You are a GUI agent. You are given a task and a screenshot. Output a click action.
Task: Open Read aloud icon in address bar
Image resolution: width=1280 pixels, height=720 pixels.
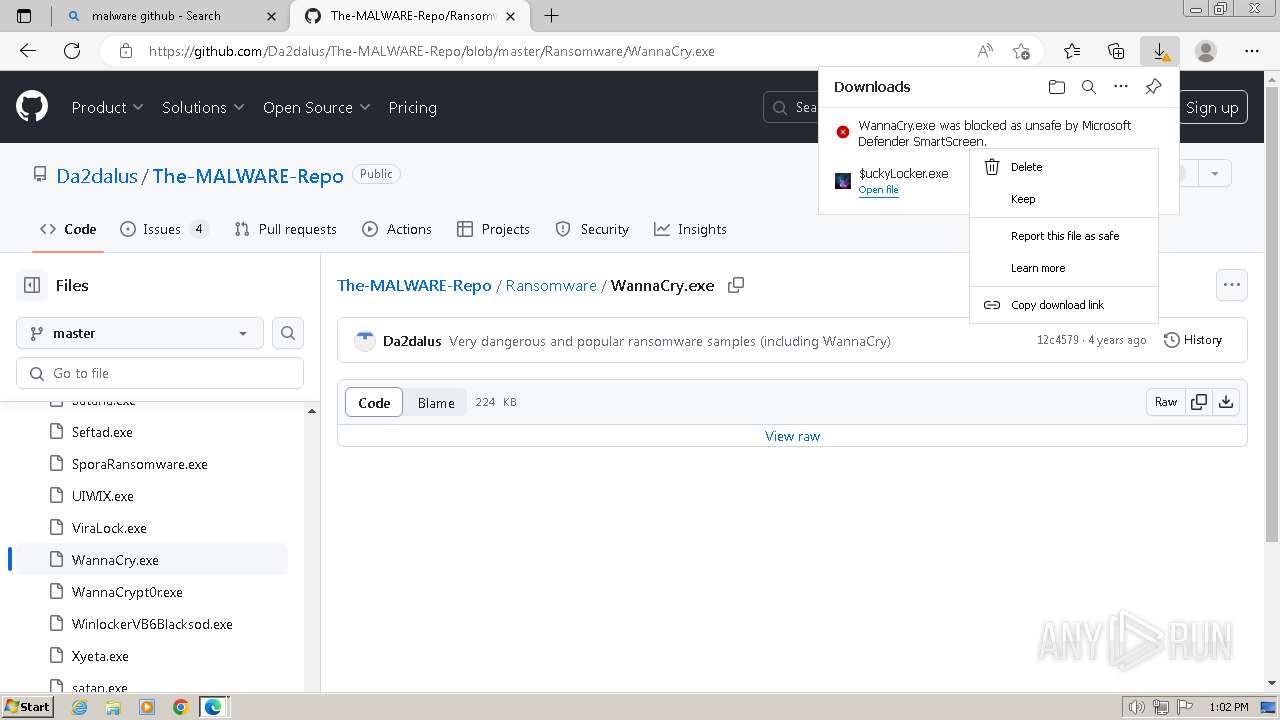(x=985, y=51)
